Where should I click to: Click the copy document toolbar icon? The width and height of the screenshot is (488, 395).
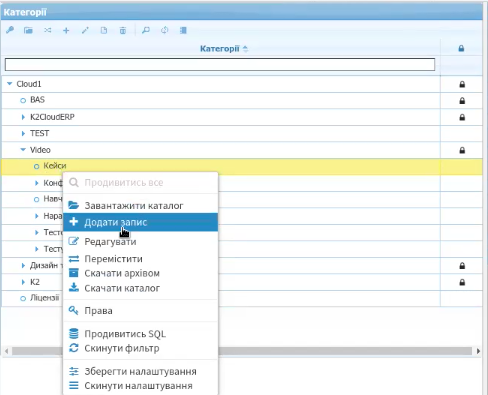(x=104, y=31)
